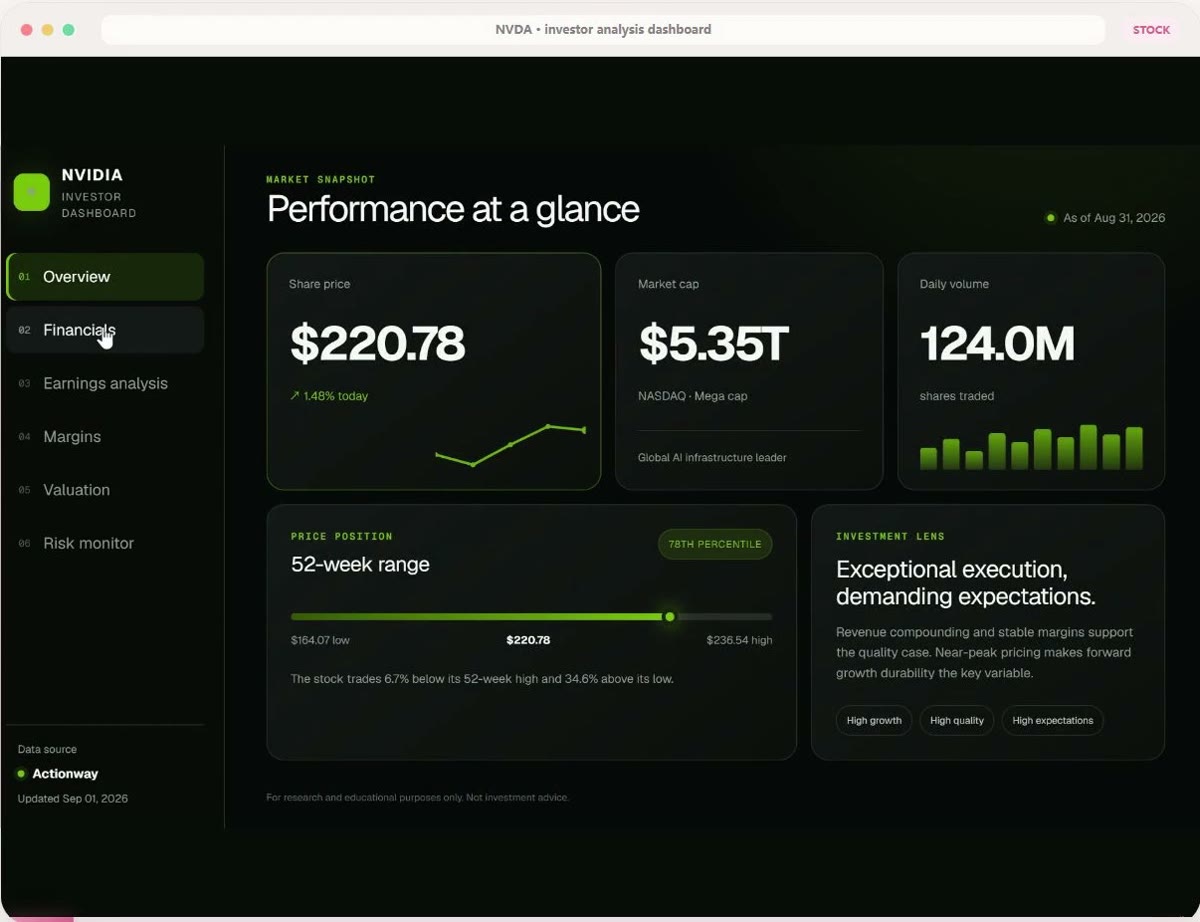
Task: Click the green status dot beside Actionway
Action: (x=21, y=774)
